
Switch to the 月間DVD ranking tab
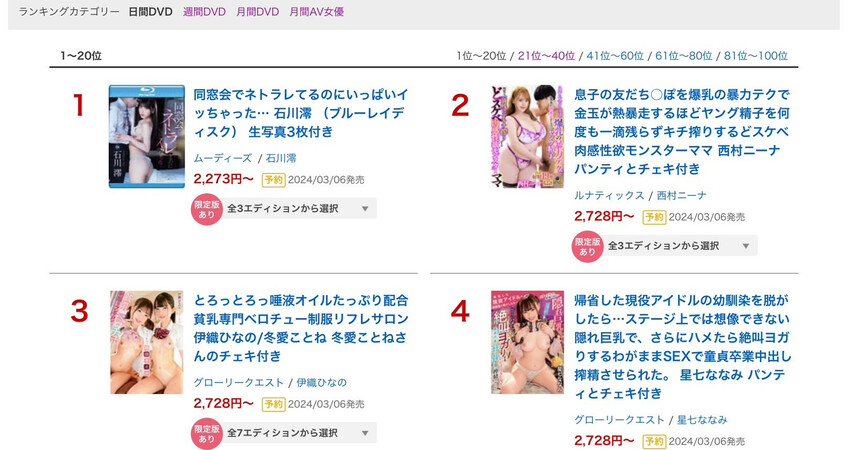pos(257,12)
